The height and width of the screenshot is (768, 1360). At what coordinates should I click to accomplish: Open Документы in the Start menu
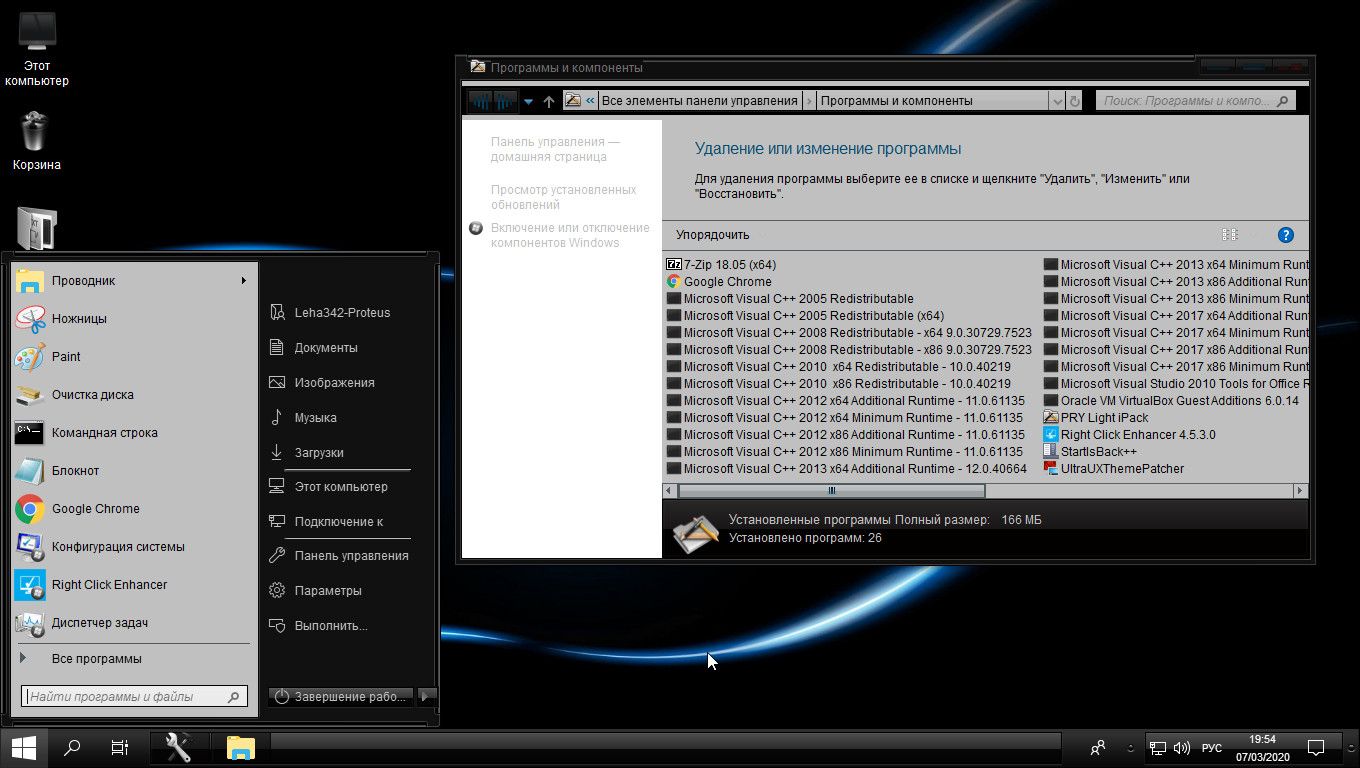[x=340, y=348]
